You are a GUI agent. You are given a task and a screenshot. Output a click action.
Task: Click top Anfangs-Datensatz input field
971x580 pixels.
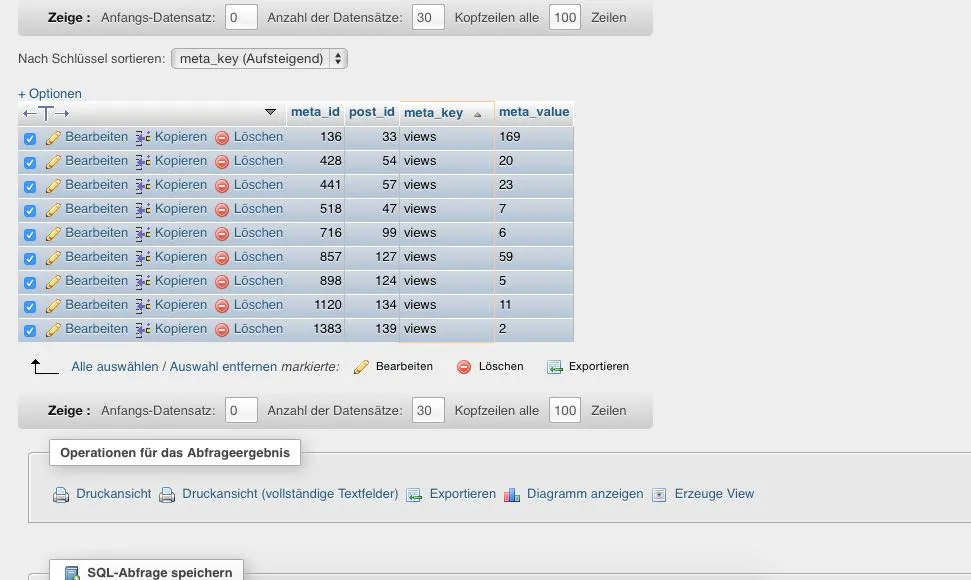(x=242, y=17)
